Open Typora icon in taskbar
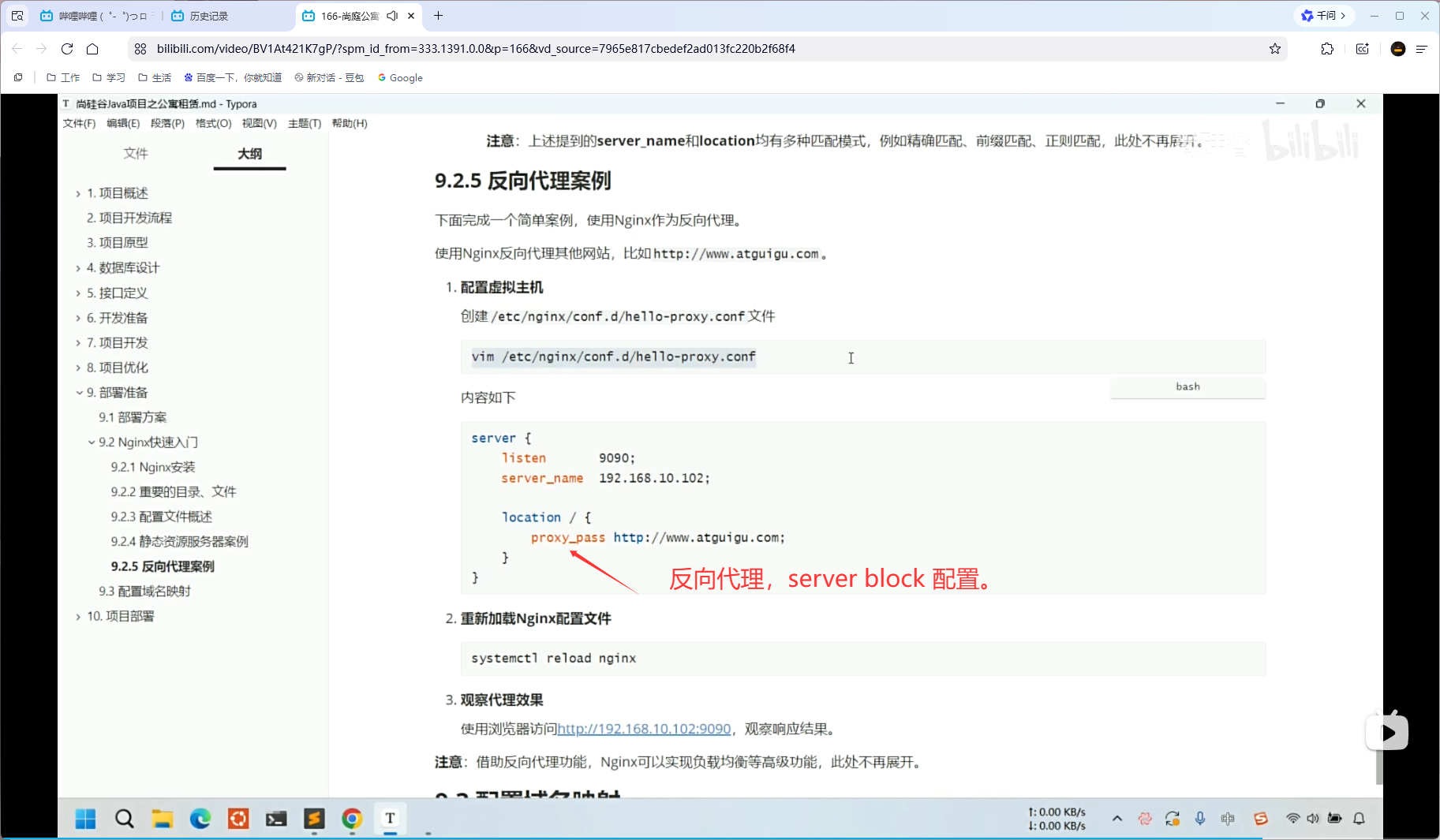The image size is (1440, 840). 390,819
